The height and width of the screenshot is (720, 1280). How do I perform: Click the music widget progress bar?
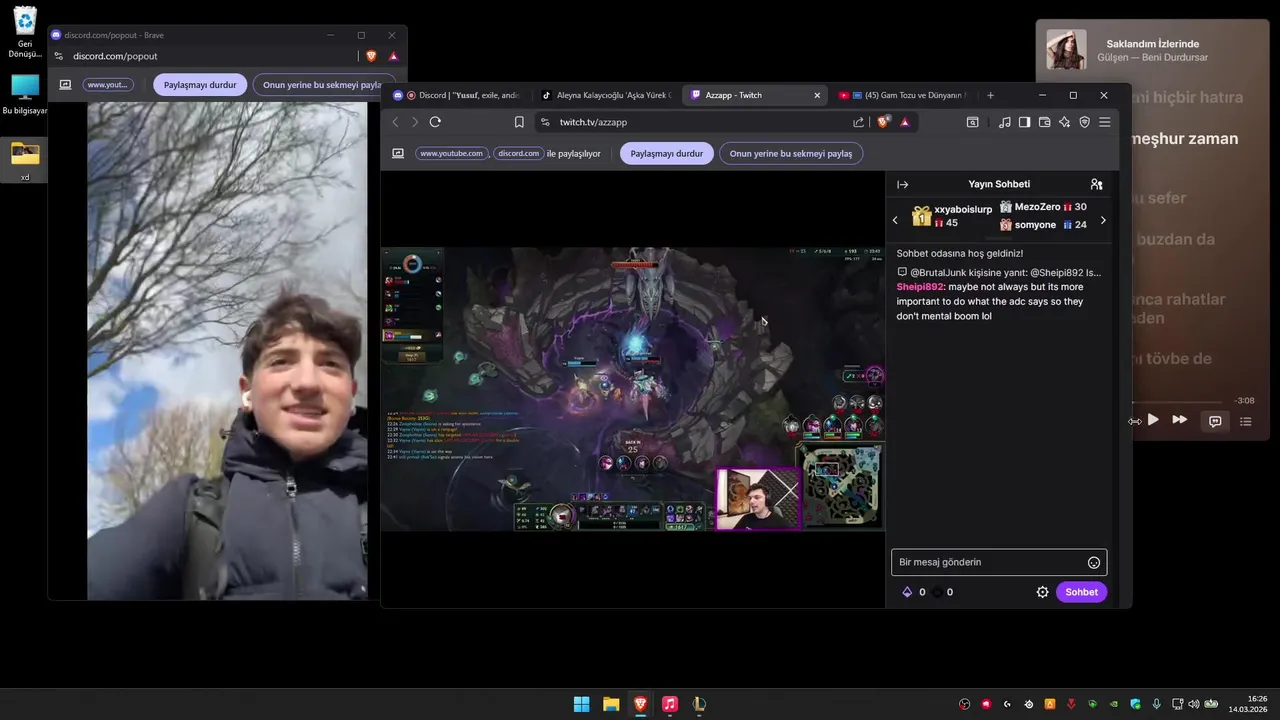(1178, 401)
